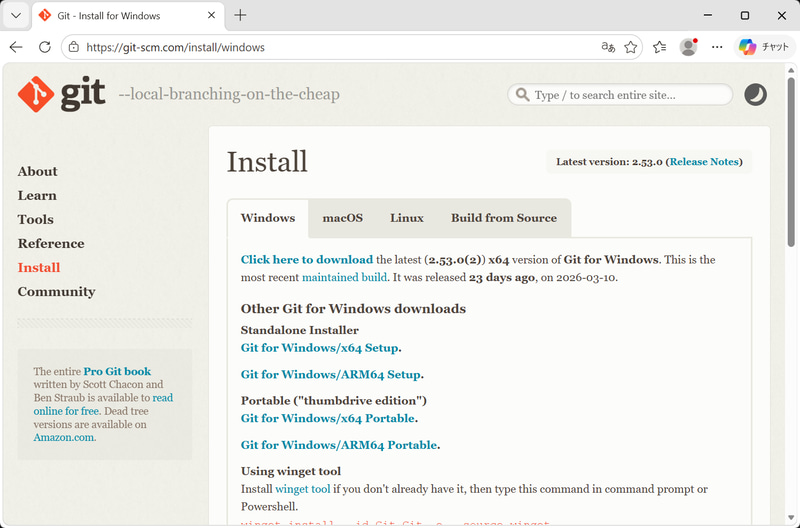Reload the page with refresh icon

(45, 47)
